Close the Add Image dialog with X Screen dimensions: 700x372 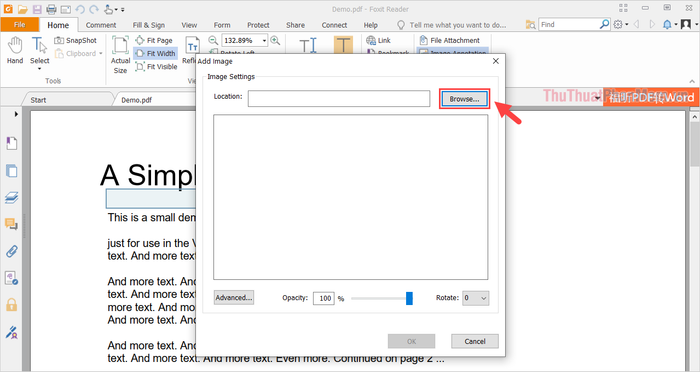(496, 61)
